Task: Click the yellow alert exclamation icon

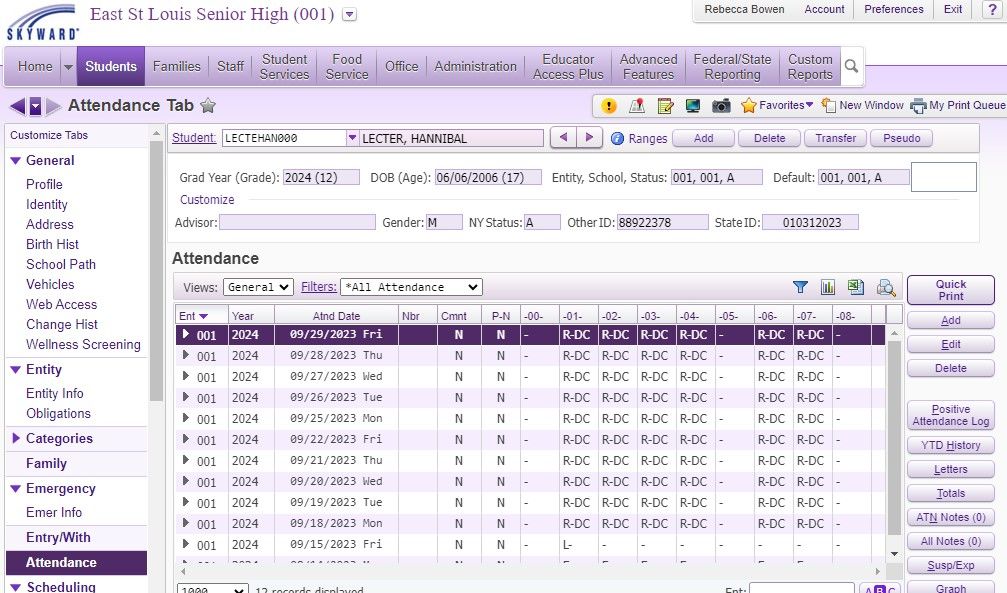Action: [x=609, y=105]
